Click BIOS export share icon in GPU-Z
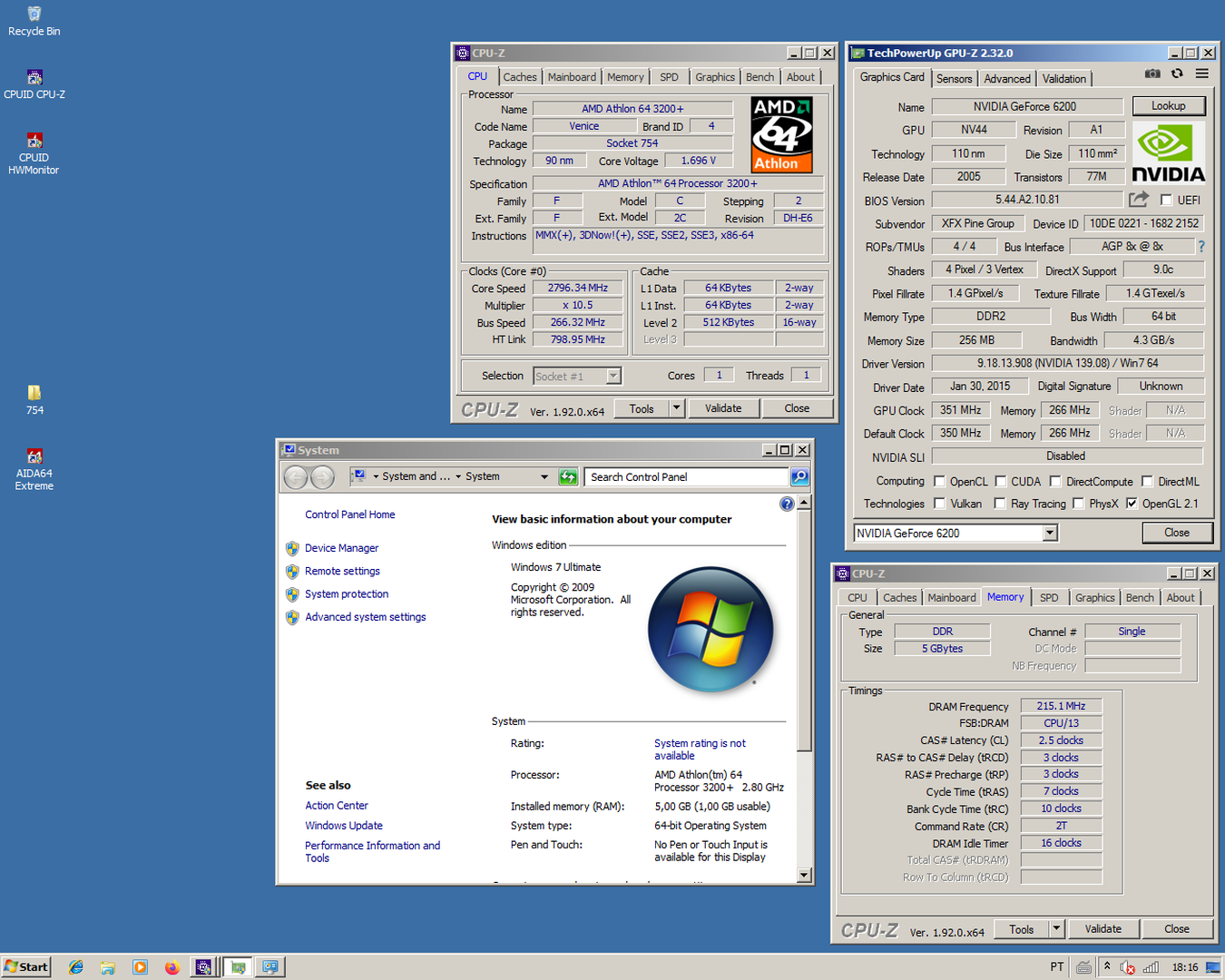1225x980 pixels. pos(1139,199)
